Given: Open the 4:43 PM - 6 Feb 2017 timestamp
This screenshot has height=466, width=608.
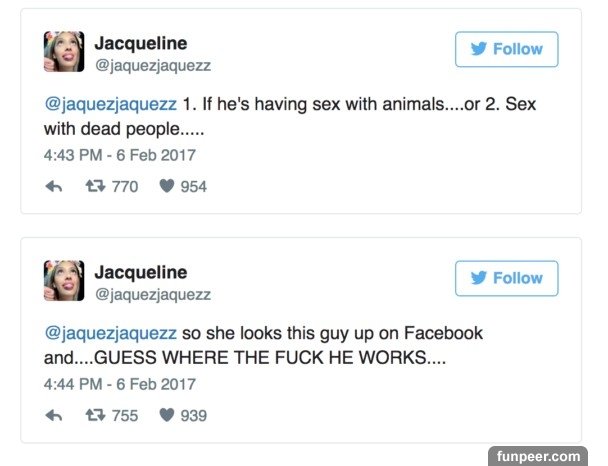Looking at the screenshot, I should pyautogui.click(x=119, y=155).
